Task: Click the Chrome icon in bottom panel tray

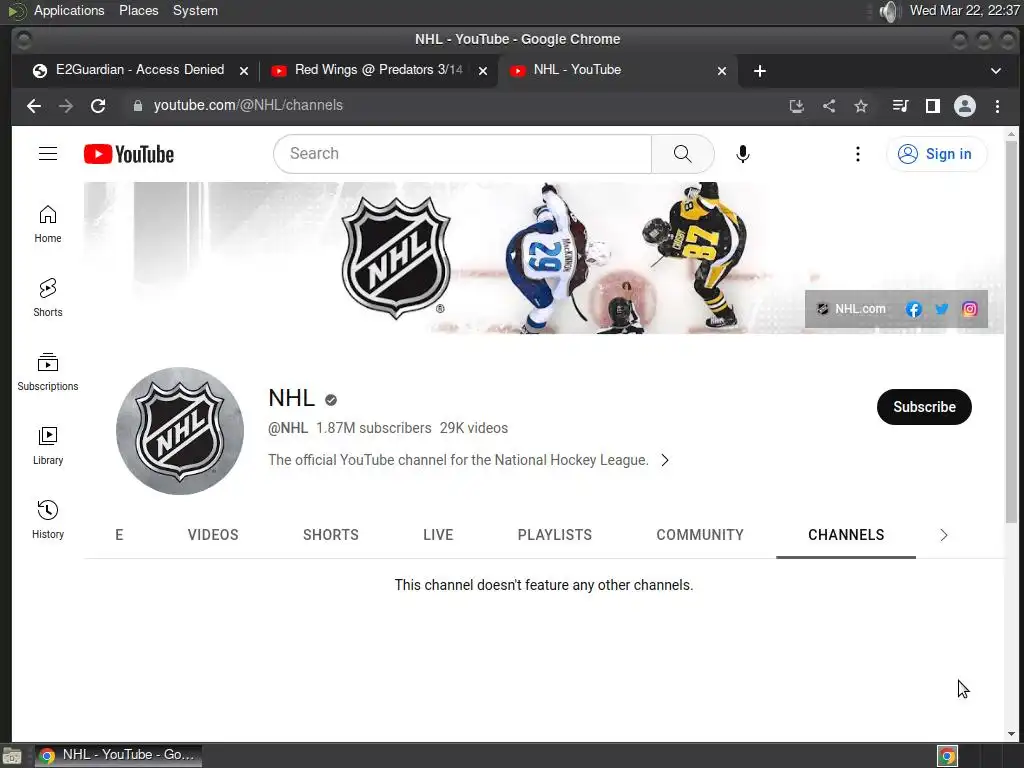Action: (948, 756)
